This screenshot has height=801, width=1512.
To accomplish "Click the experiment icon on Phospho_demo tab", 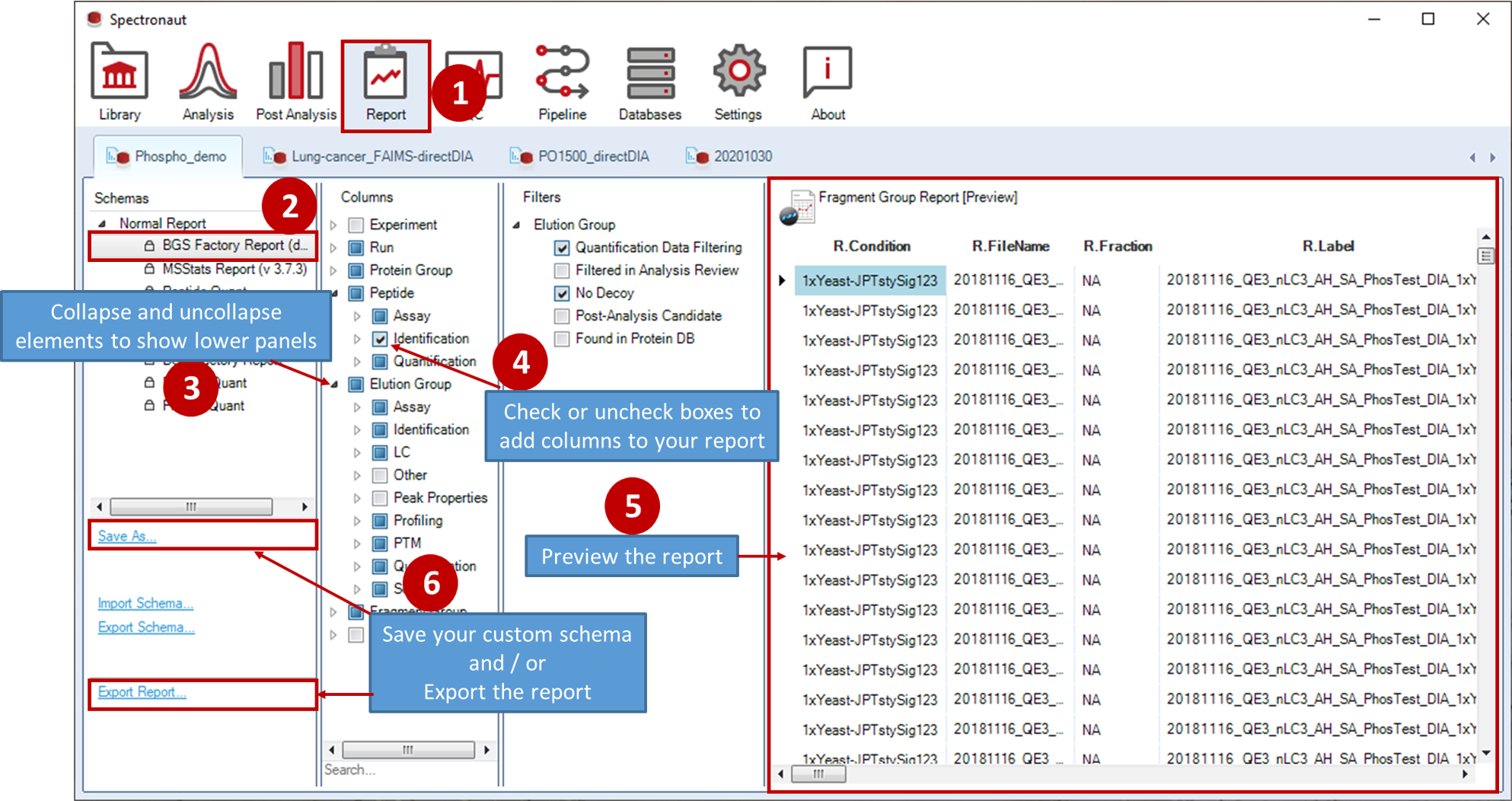I will [118, 157].
